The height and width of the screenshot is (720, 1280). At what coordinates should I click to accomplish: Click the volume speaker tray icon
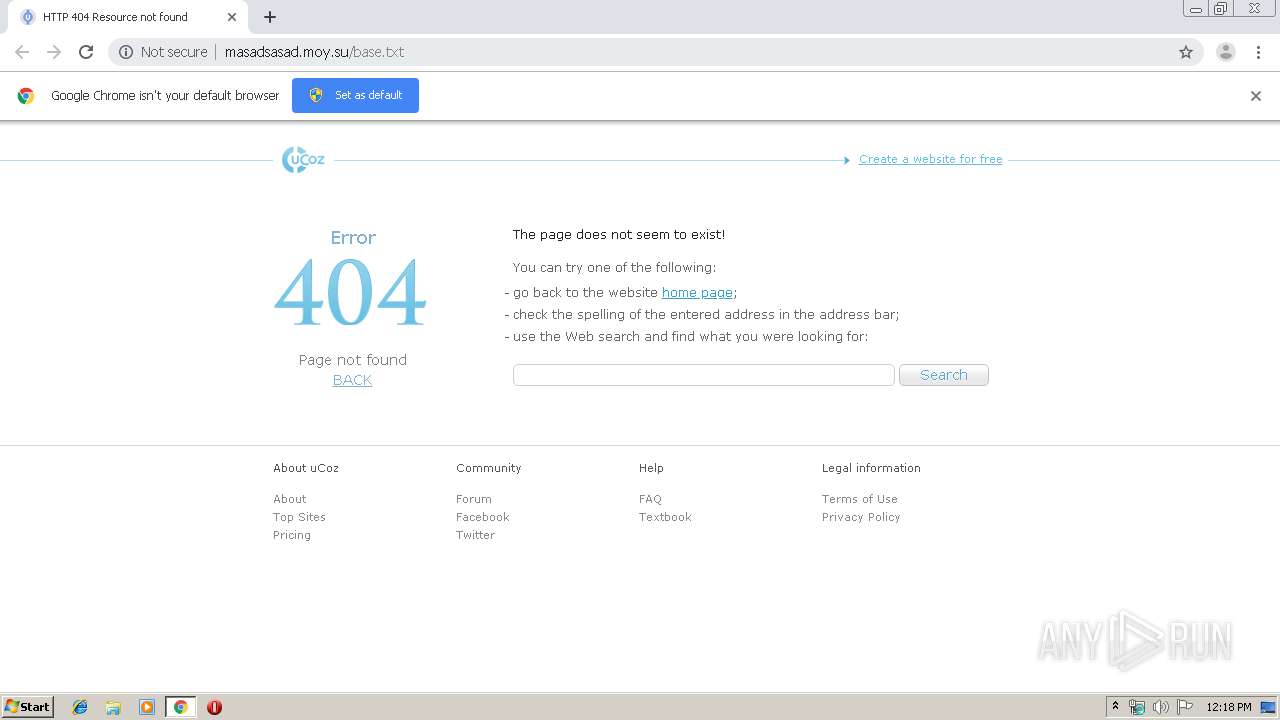(1161, 707)
